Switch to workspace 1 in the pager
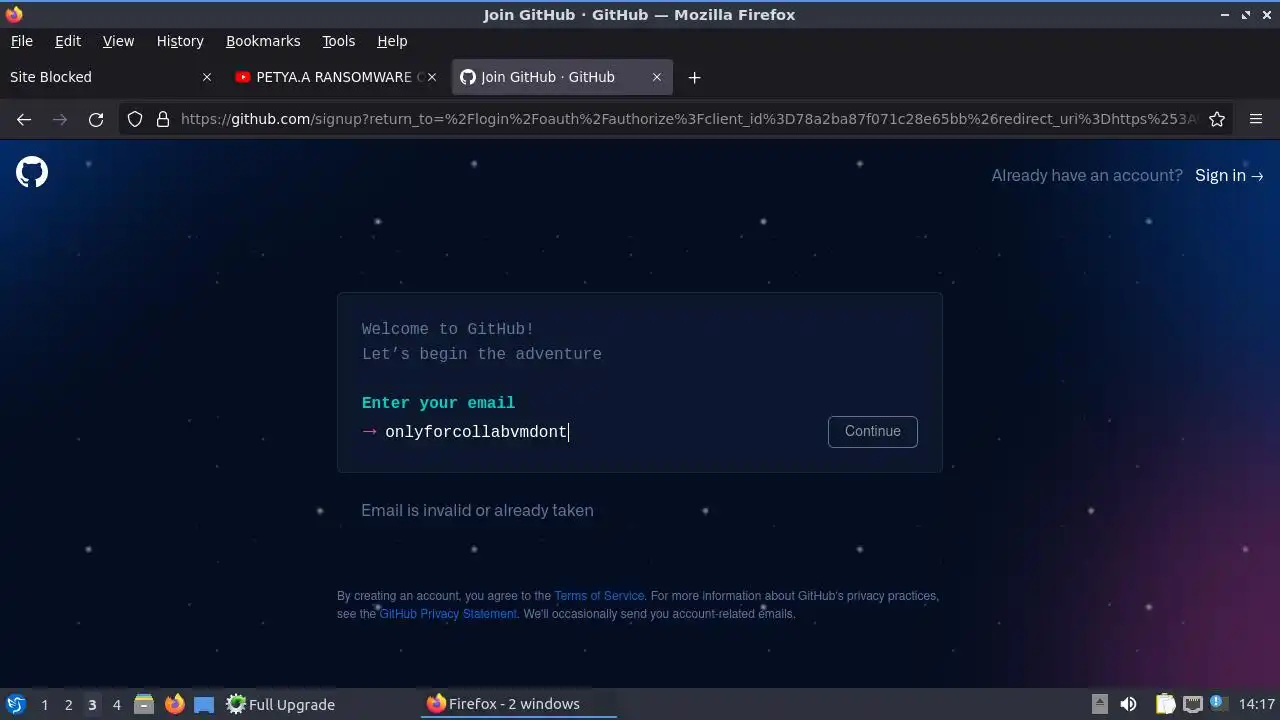 (x=44, y=705)
